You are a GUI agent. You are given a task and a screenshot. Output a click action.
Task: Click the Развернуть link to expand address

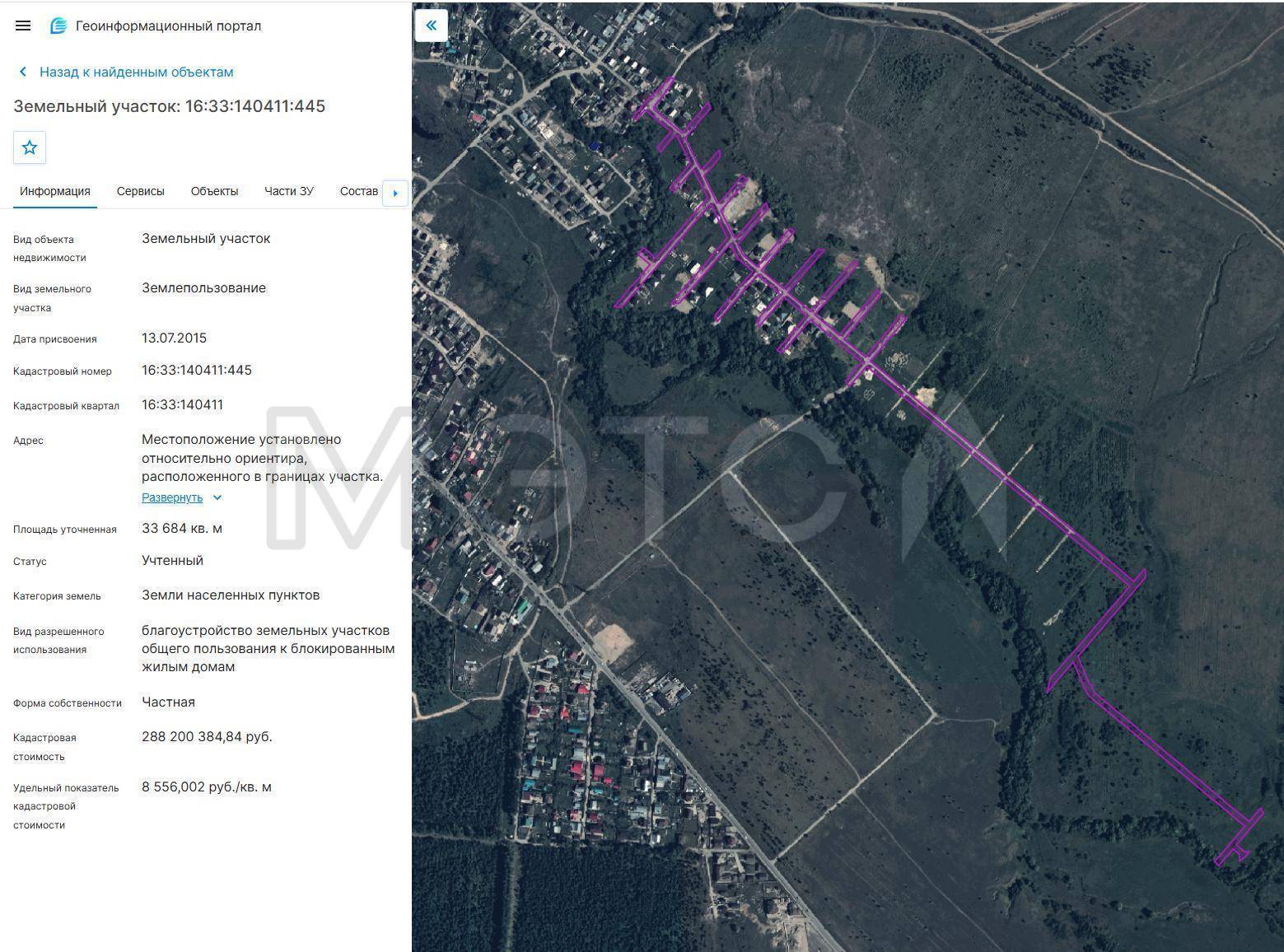click(x=172, y=497)
